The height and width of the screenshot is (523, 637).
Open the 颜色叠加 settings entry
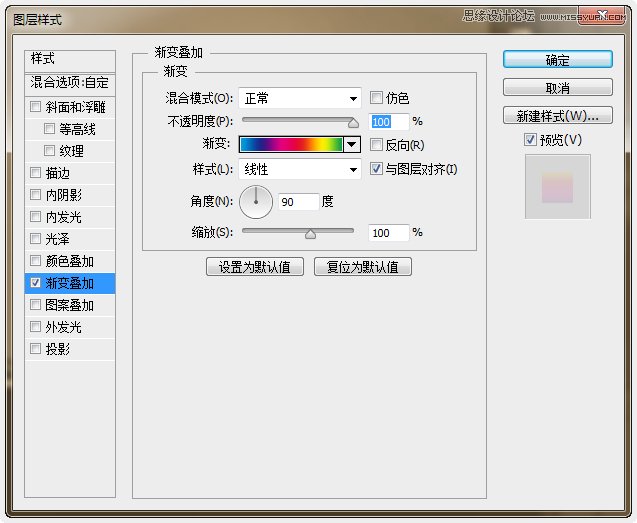(69, 261)
